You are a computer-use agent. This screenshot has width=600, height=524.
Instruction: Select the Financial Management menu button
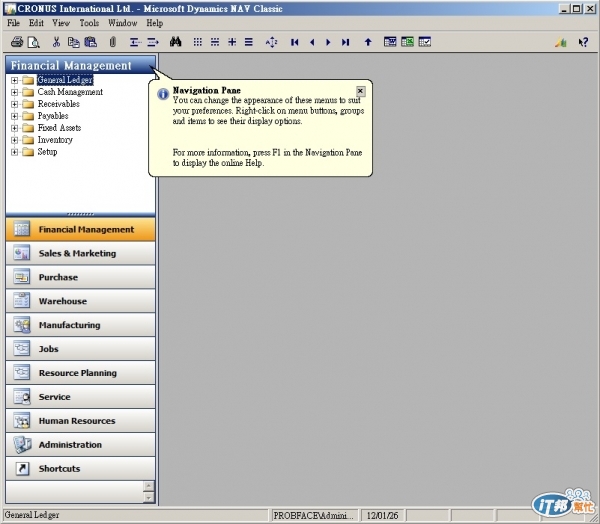(80, 229)
